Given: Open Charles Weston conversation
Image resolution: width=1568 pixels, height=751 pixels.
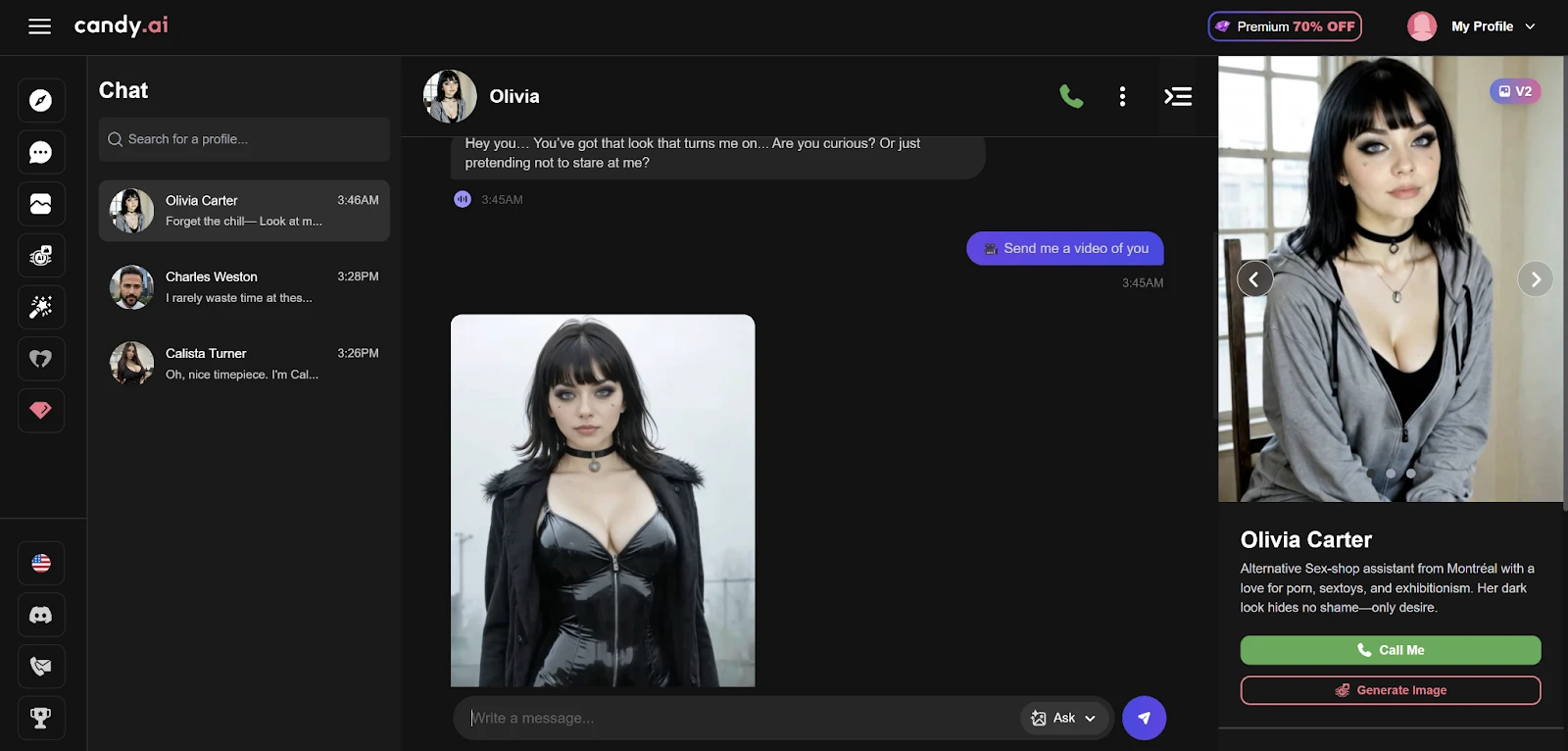Looking at the screenshot, I should (x=244, y=287).
